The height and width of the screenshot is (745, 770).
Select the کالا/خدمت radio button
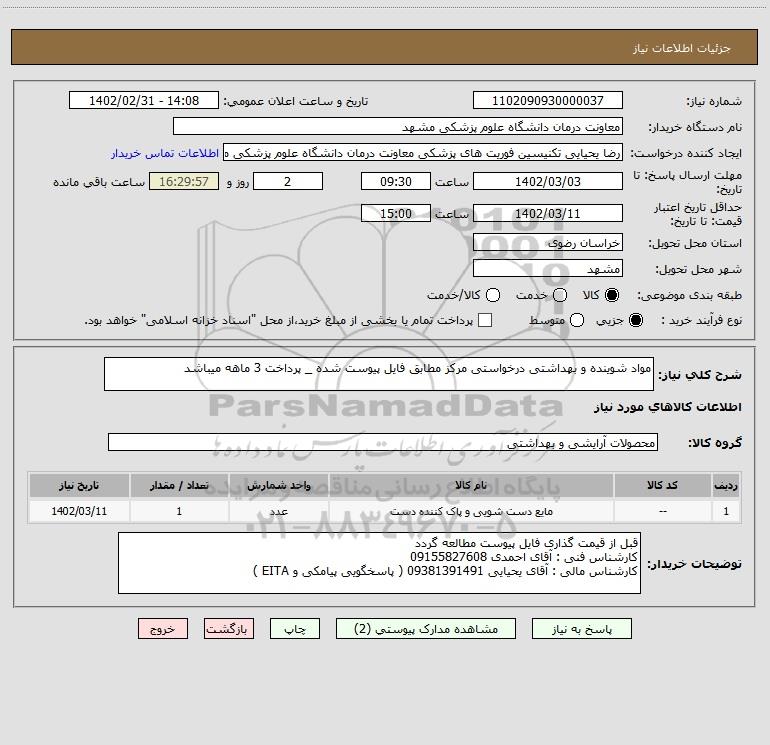click(493, 295)
